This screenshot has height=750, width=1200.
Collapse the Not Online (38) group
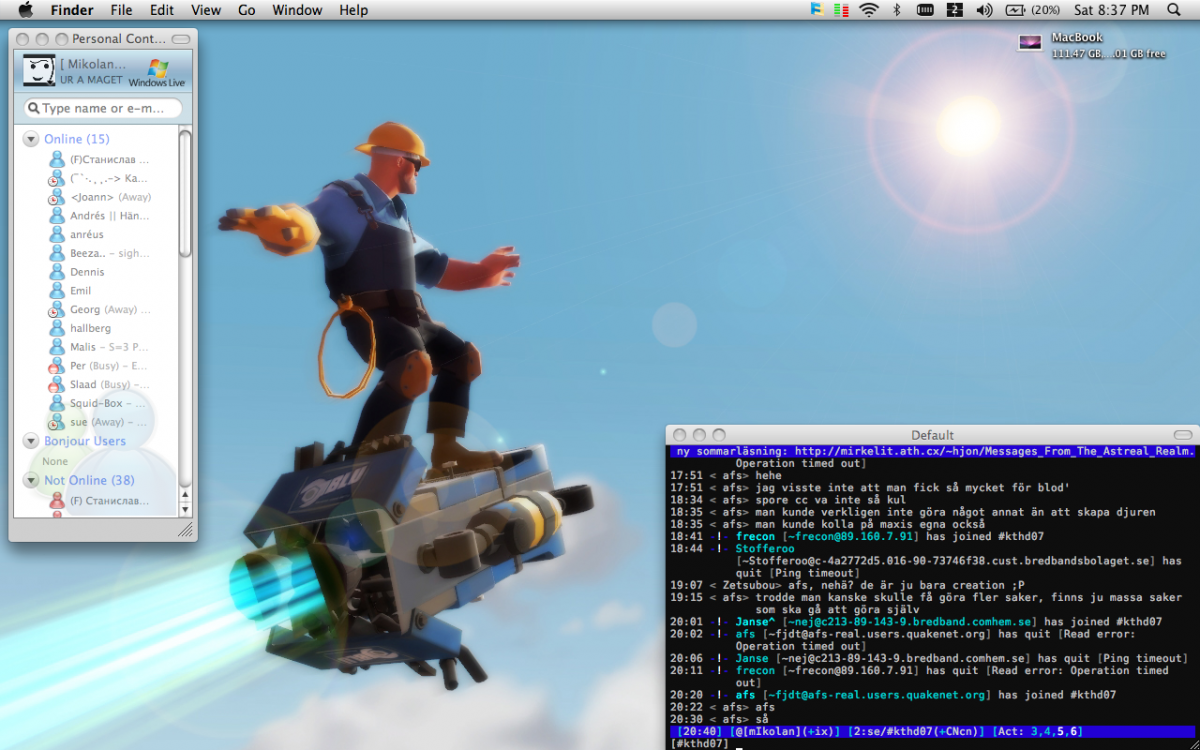[x=31, y=481]
